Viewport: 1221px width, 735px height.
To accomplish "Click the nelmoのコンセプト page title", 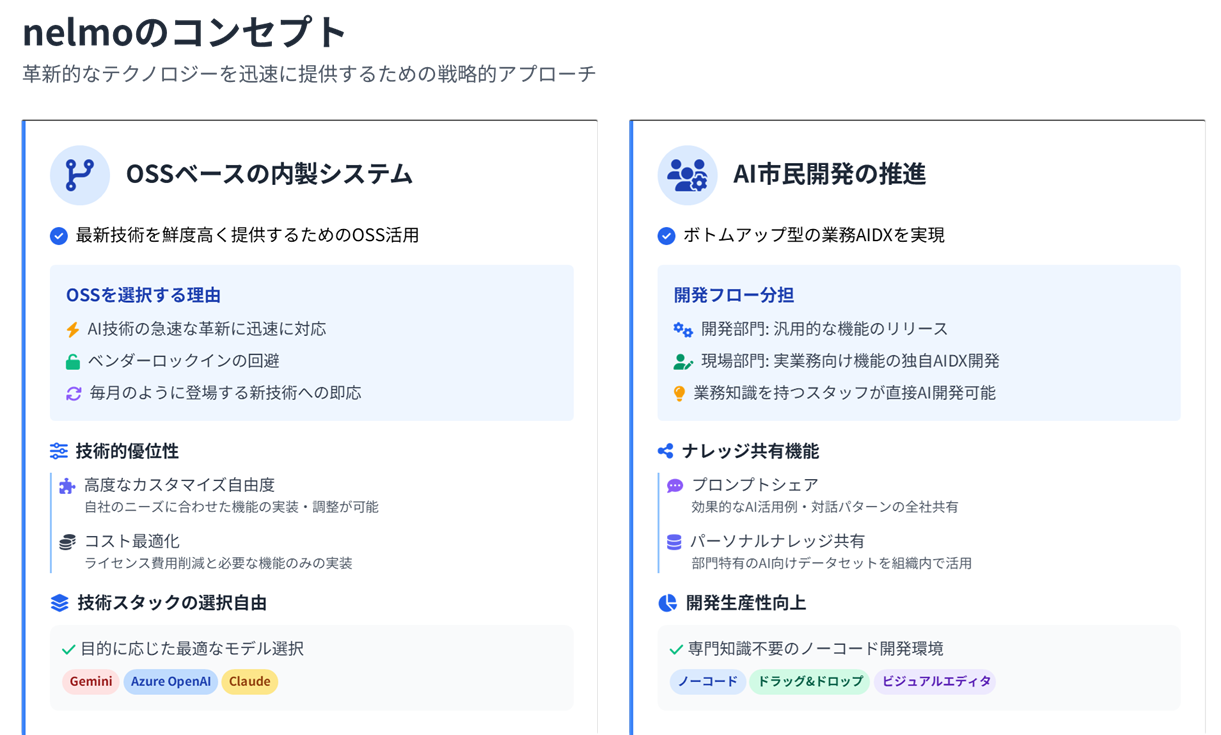I will click(x=184, y=32).
